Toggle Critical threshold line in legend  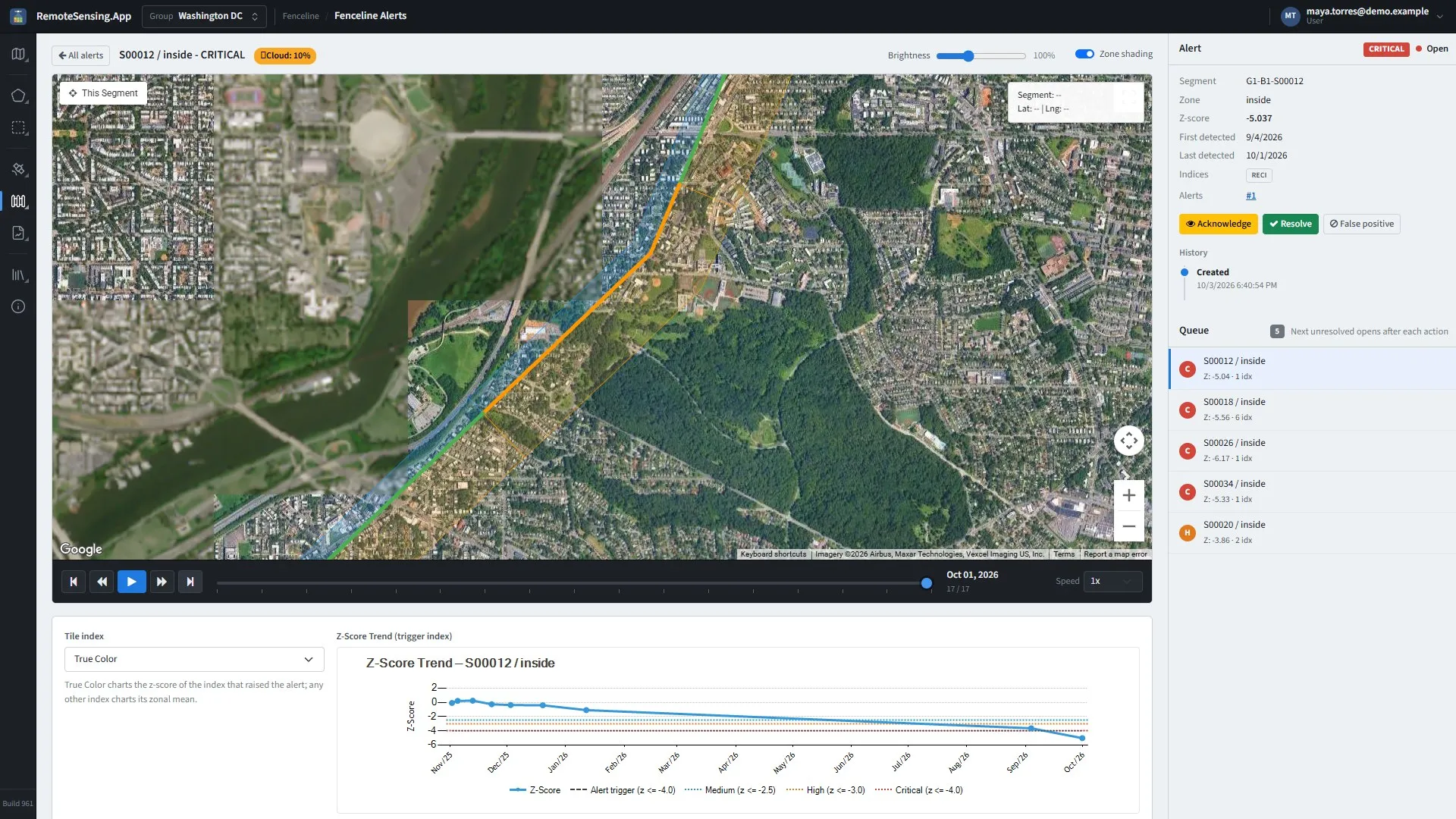click(x=919, y=790)
